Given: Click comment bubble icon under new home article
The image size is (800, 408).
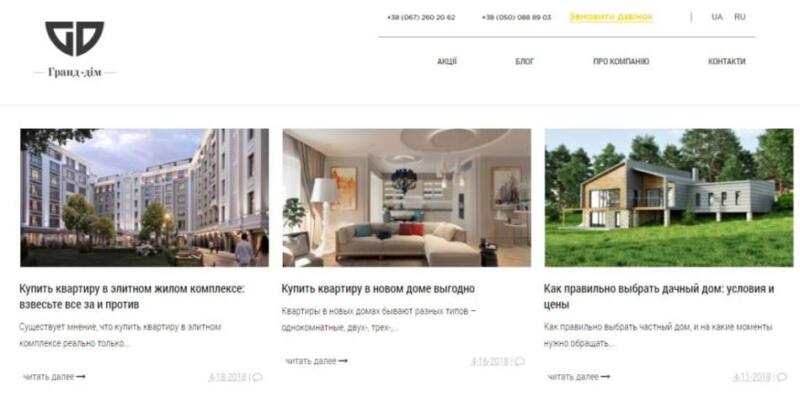Looking at the screenshot, I should tap(519, 362).
